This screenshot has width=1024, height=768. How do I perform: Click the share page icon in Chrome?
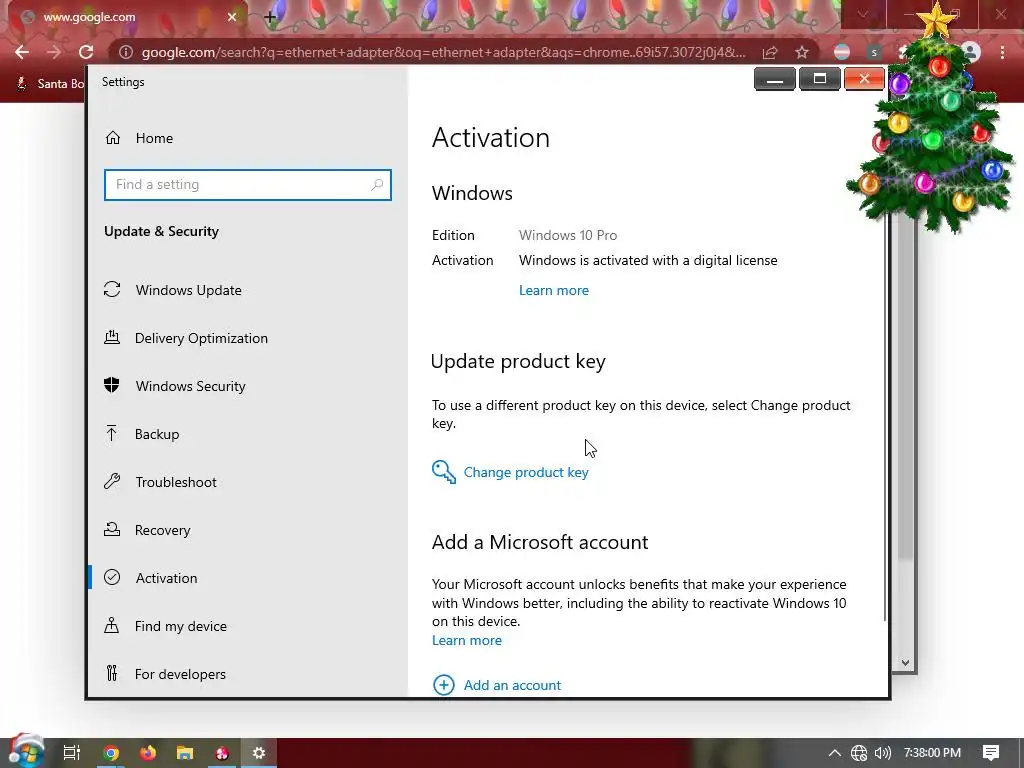pyautogui.click(x=770, y=52)
